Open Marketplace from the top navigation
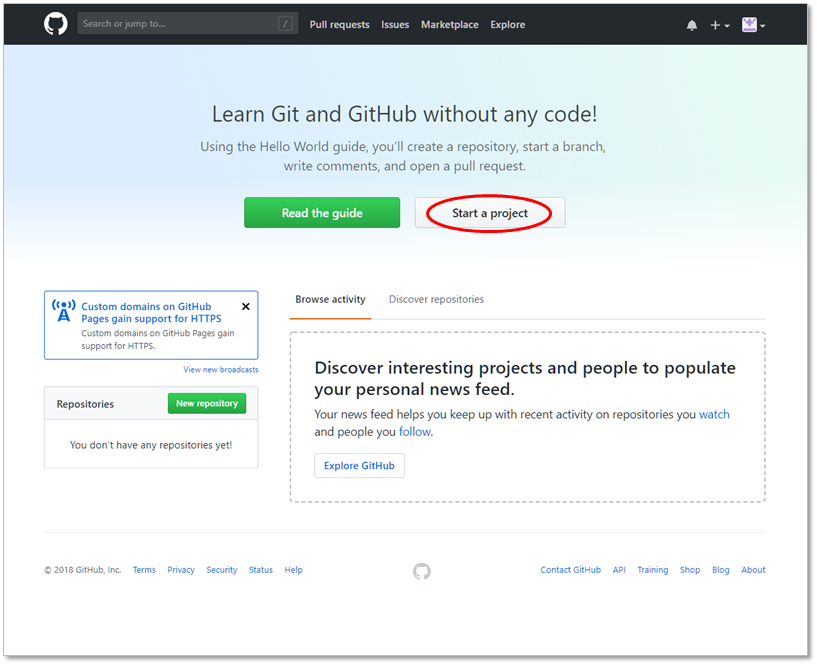 tap(449, 24)
